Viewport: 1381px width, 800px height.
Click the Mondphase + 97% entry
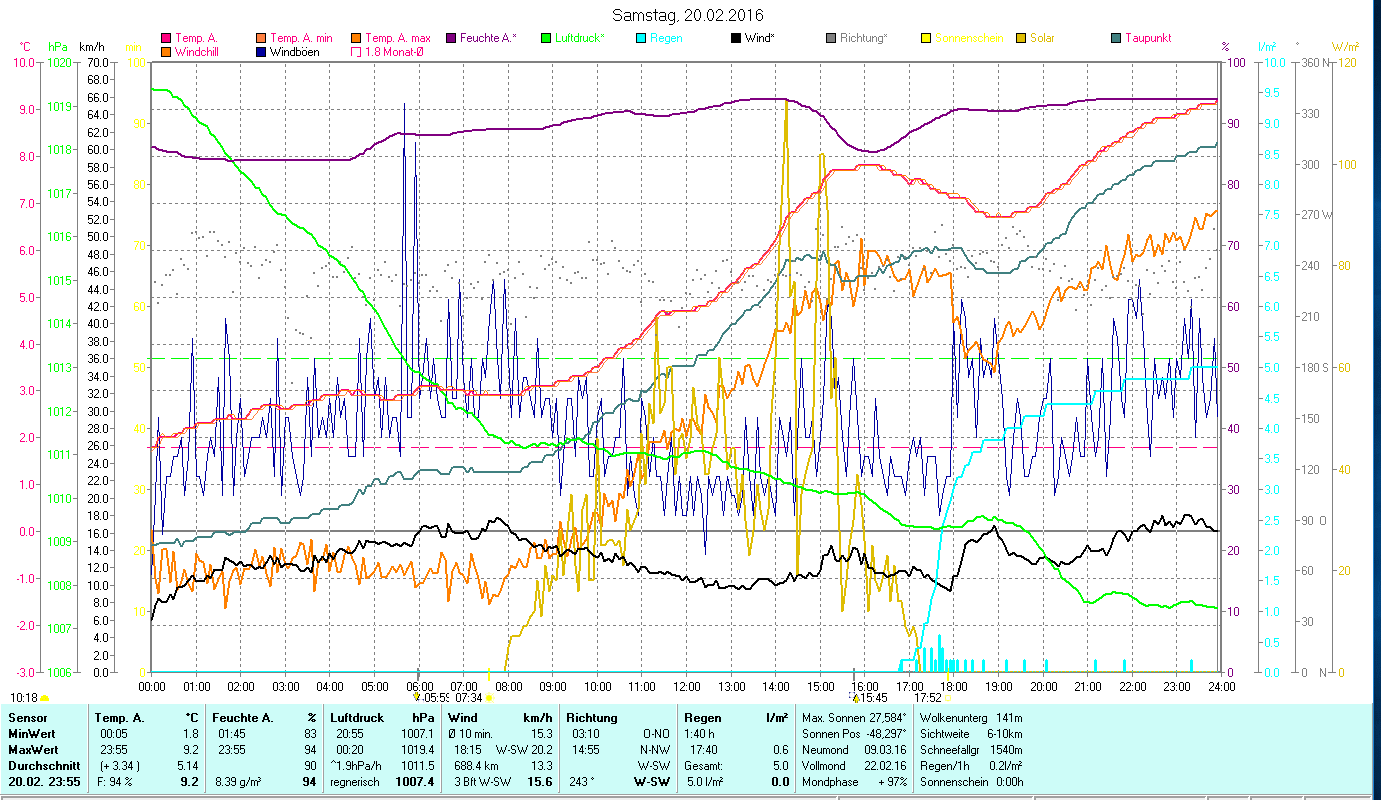tap(854, 782)
